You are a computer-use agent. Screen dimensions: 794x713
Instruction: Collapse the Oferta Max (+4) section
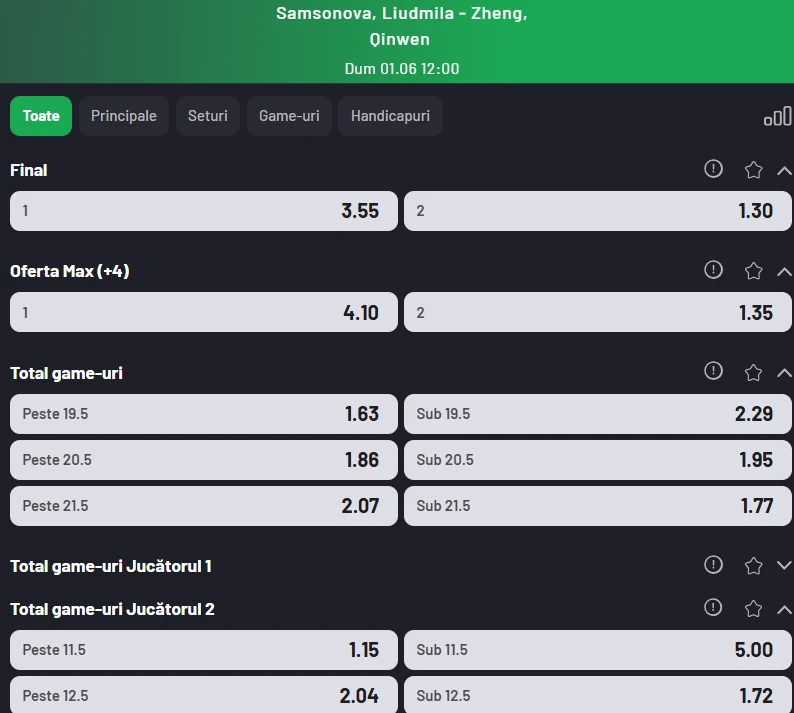coord(784,272)
